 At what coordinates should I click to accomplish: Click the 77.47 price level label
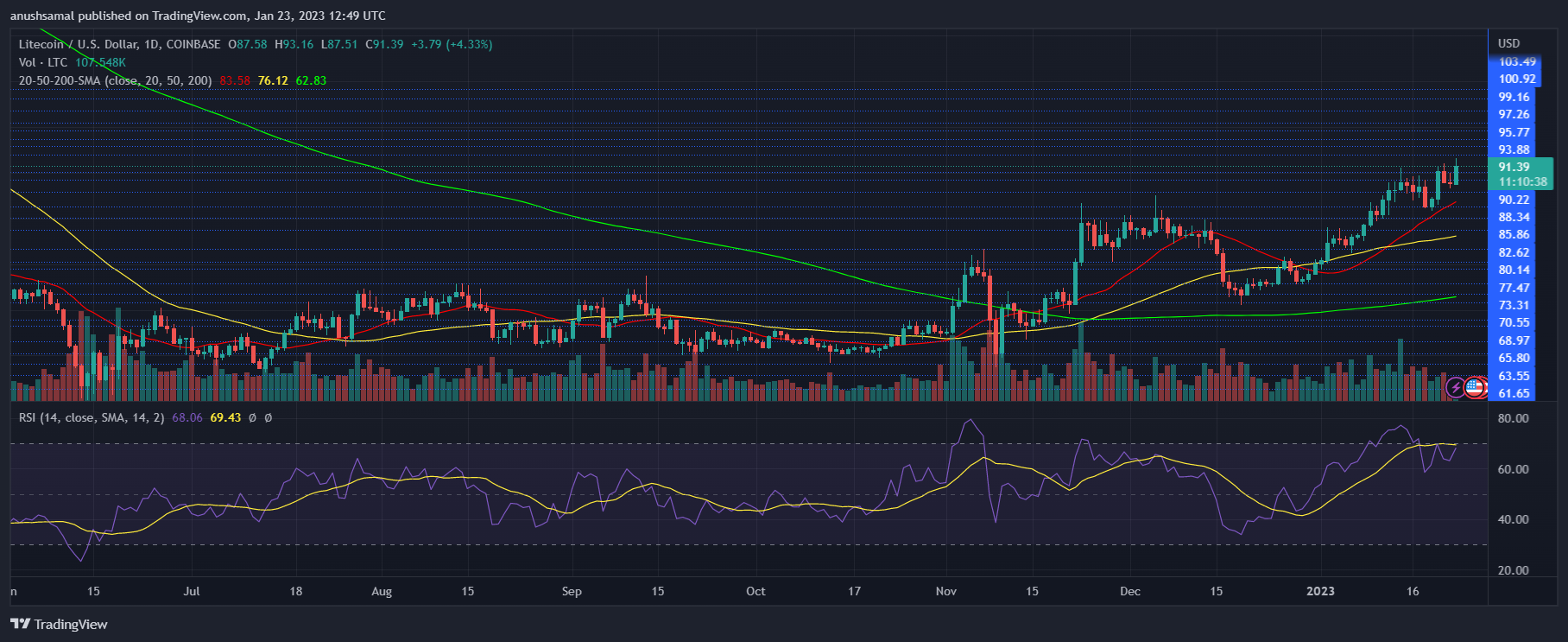[1514, 288]
